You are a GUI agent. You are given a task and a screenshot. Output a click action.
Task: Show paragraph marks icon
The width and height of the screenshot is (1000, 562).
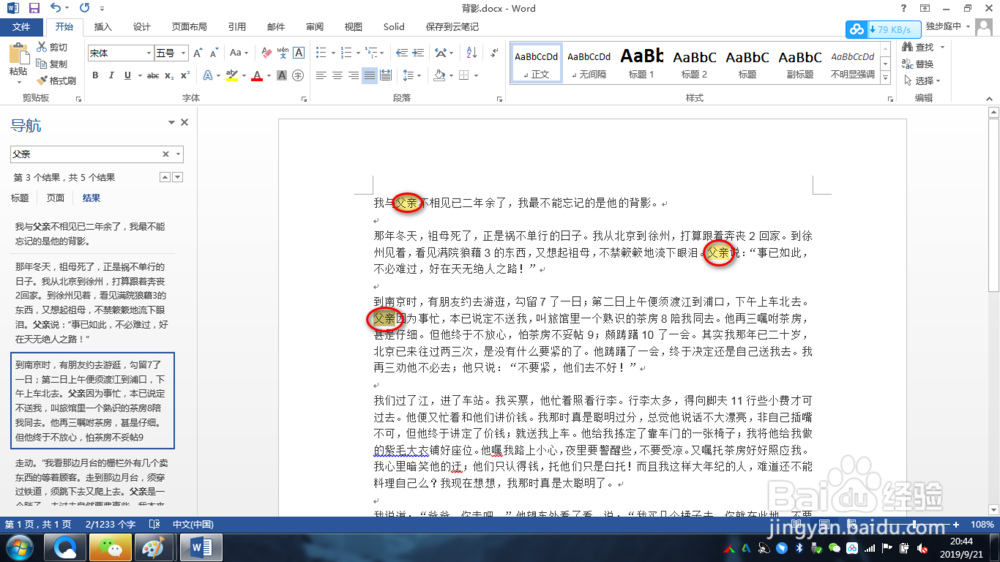click(x=494, y=53)
